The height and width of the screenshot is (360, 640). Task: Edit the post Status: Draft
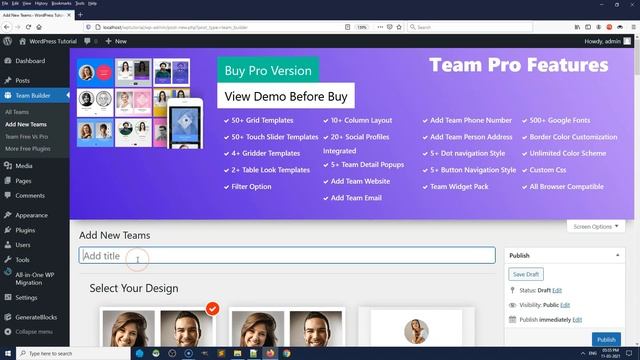pos(557,290)
